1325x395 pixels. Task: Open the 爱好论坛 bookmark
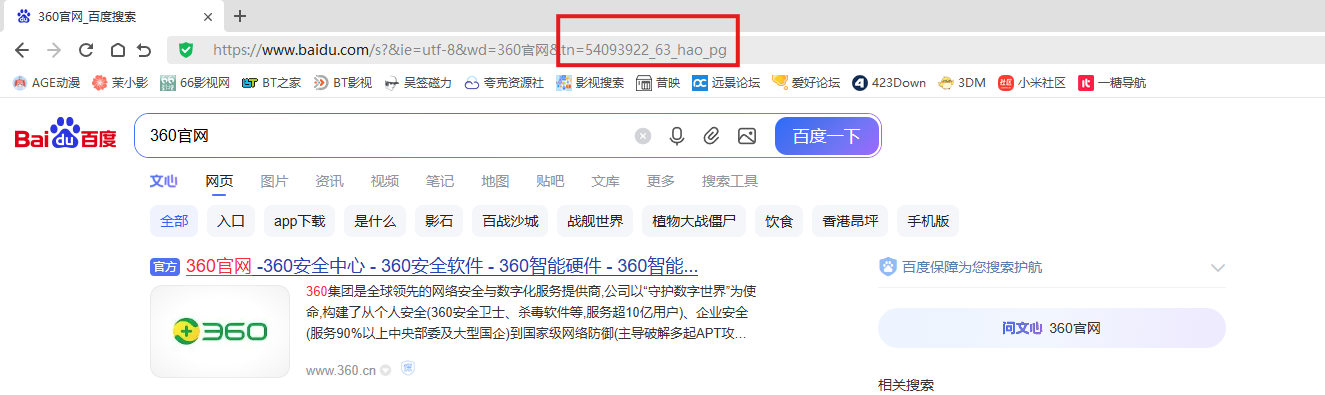point(806,83)
